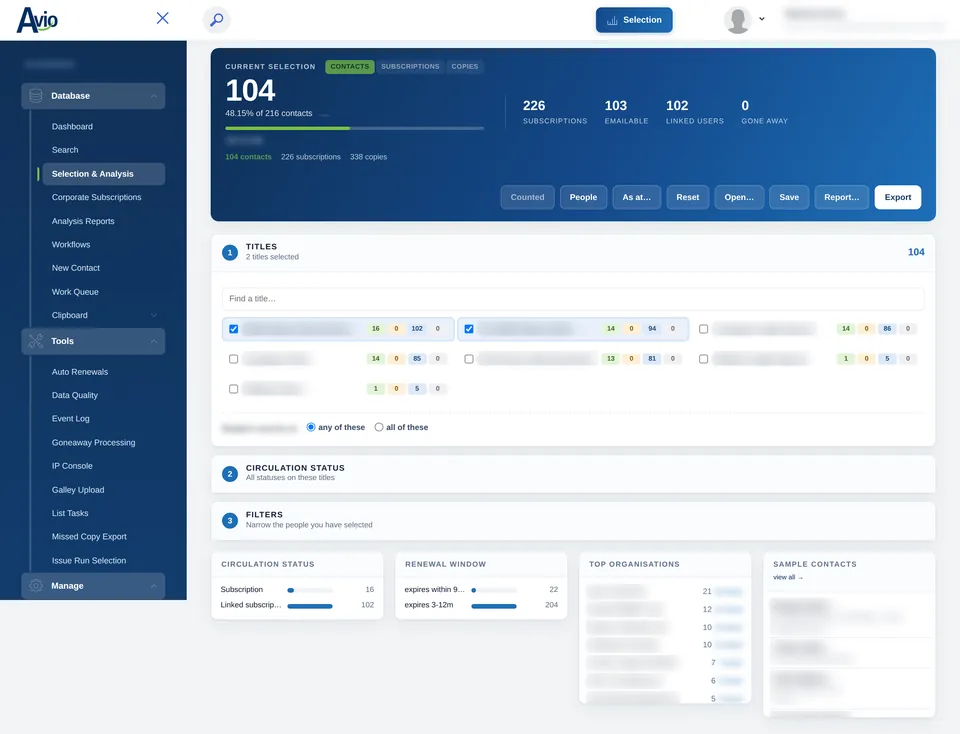Check title with counts 13, 0, 81

point(468,359)
